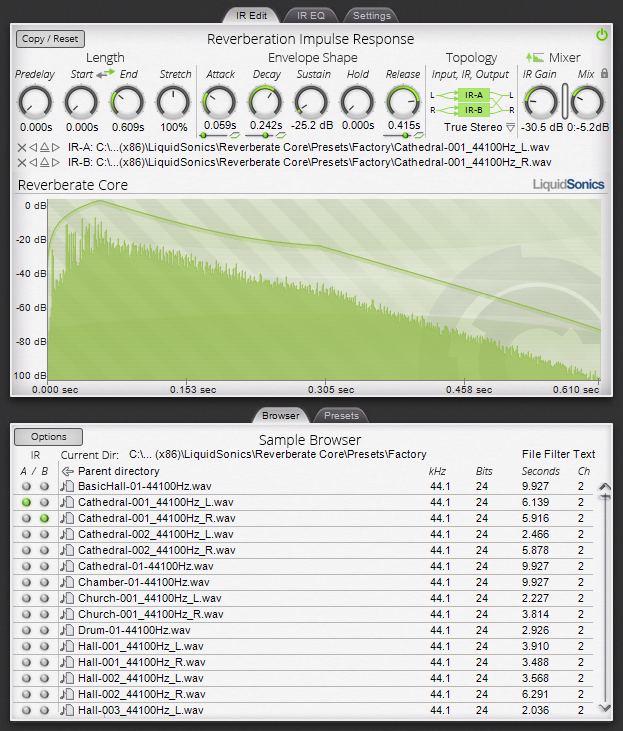
Task: Click the Mix knob
Action: (588, 102)
